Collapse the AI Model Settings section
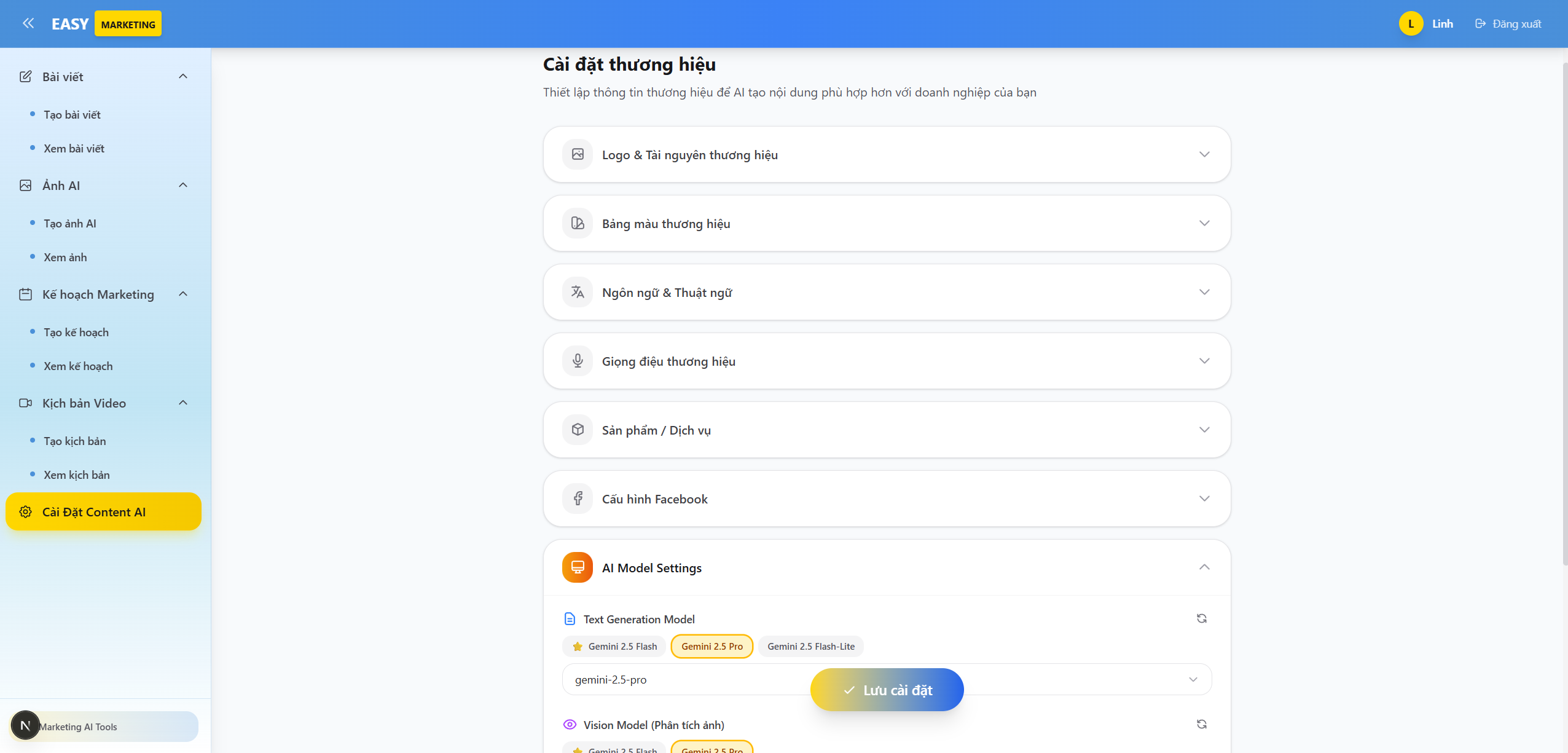The height and width of the screenshot is (753, 1568). click(1204, 567)
